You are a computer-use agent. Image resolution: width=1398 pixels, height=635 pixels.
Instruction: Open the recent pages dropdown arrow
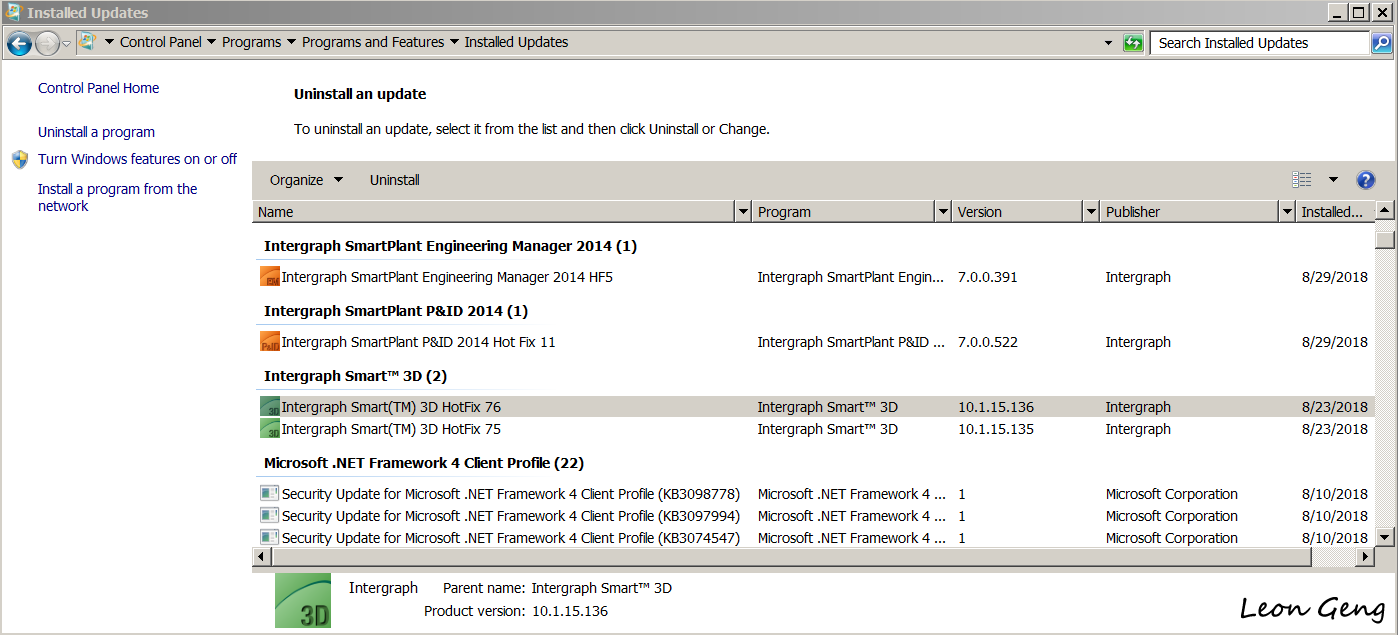point(66,43)
